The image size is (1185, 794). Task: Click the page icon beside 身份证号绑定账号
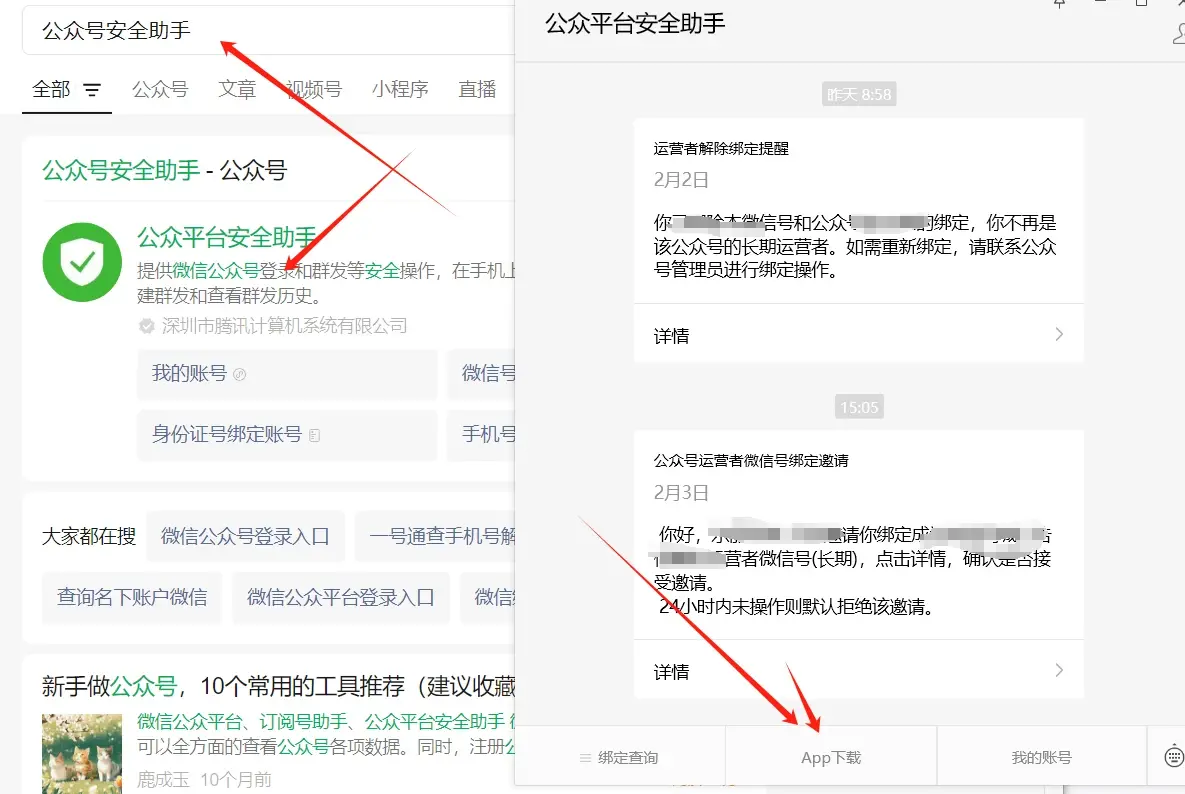click(x=314, y=435)
